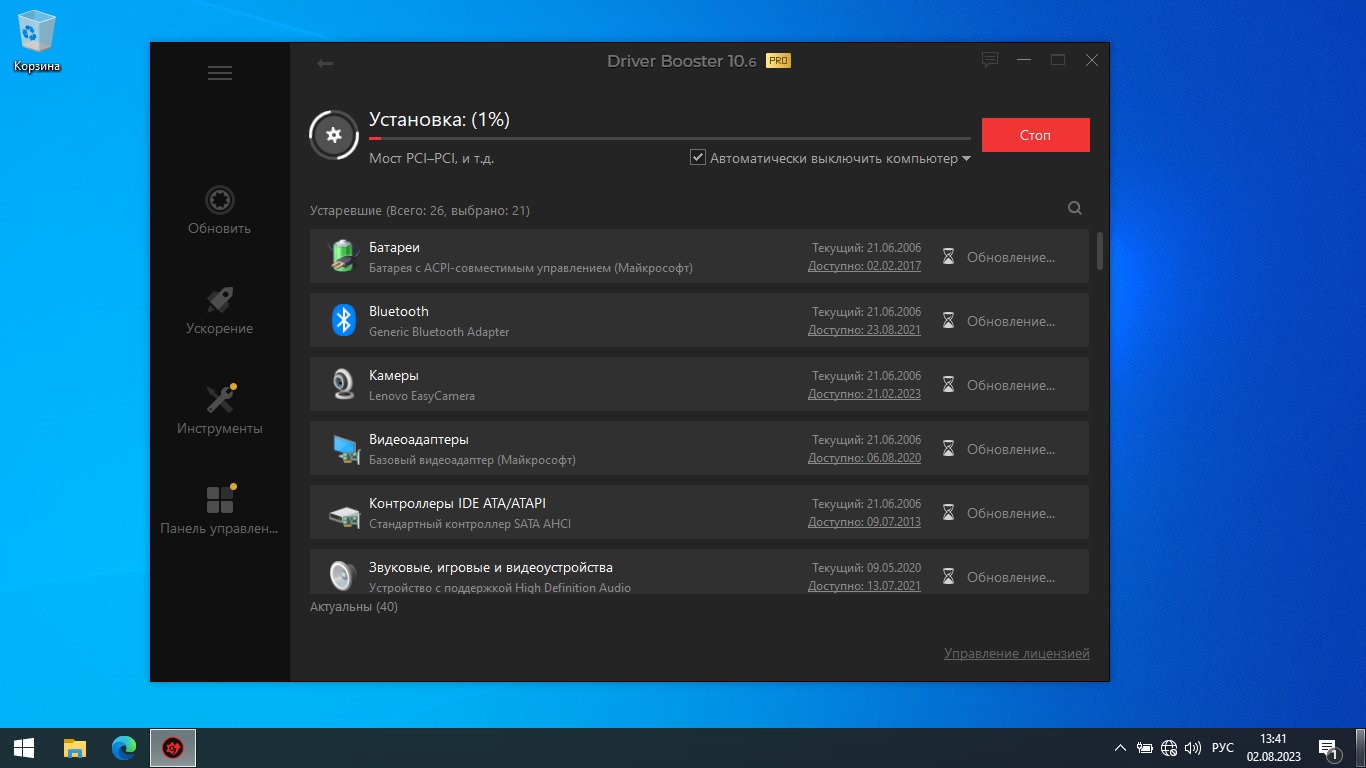Click the hourglass icon in the IDE ATA/ATAPI row
This screenshot has width=1366, height=768.
point(948,513)
